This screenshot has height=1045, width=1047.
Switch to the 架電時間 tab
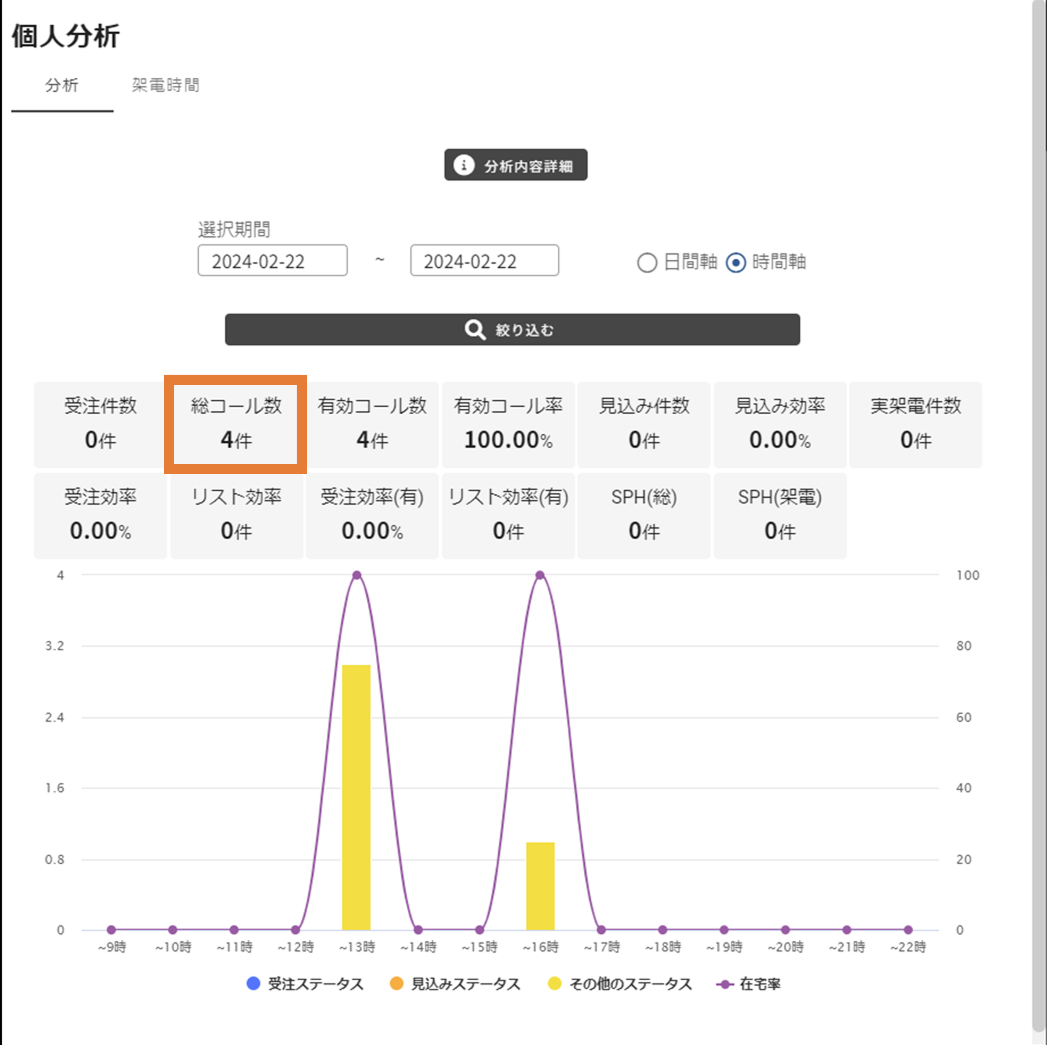click(x=166, y=86)
